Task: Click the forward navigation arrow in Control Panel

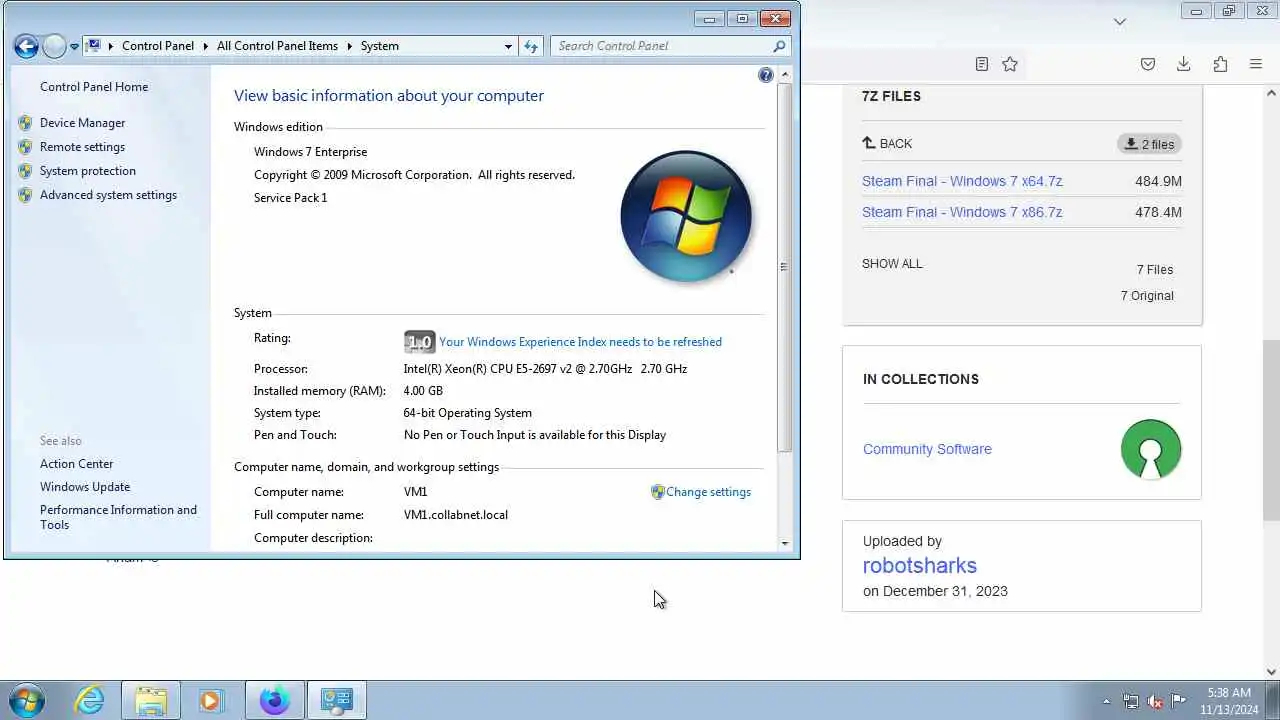Action: (54, 46)
